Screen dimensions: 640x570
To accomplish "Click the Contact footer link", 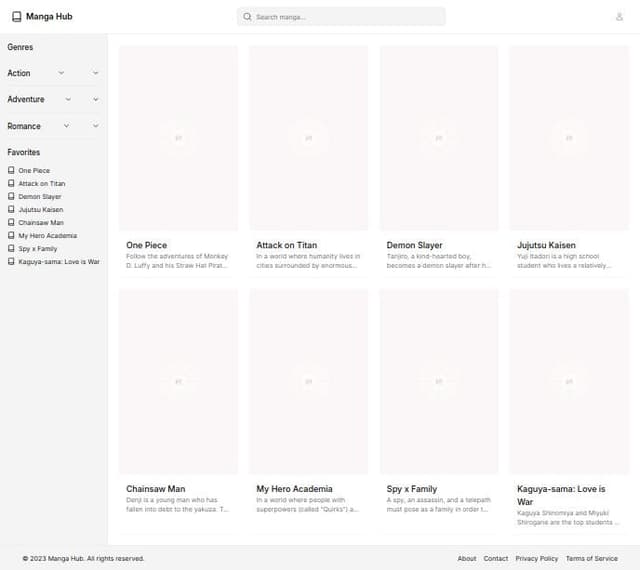I will tap(496, 558).
